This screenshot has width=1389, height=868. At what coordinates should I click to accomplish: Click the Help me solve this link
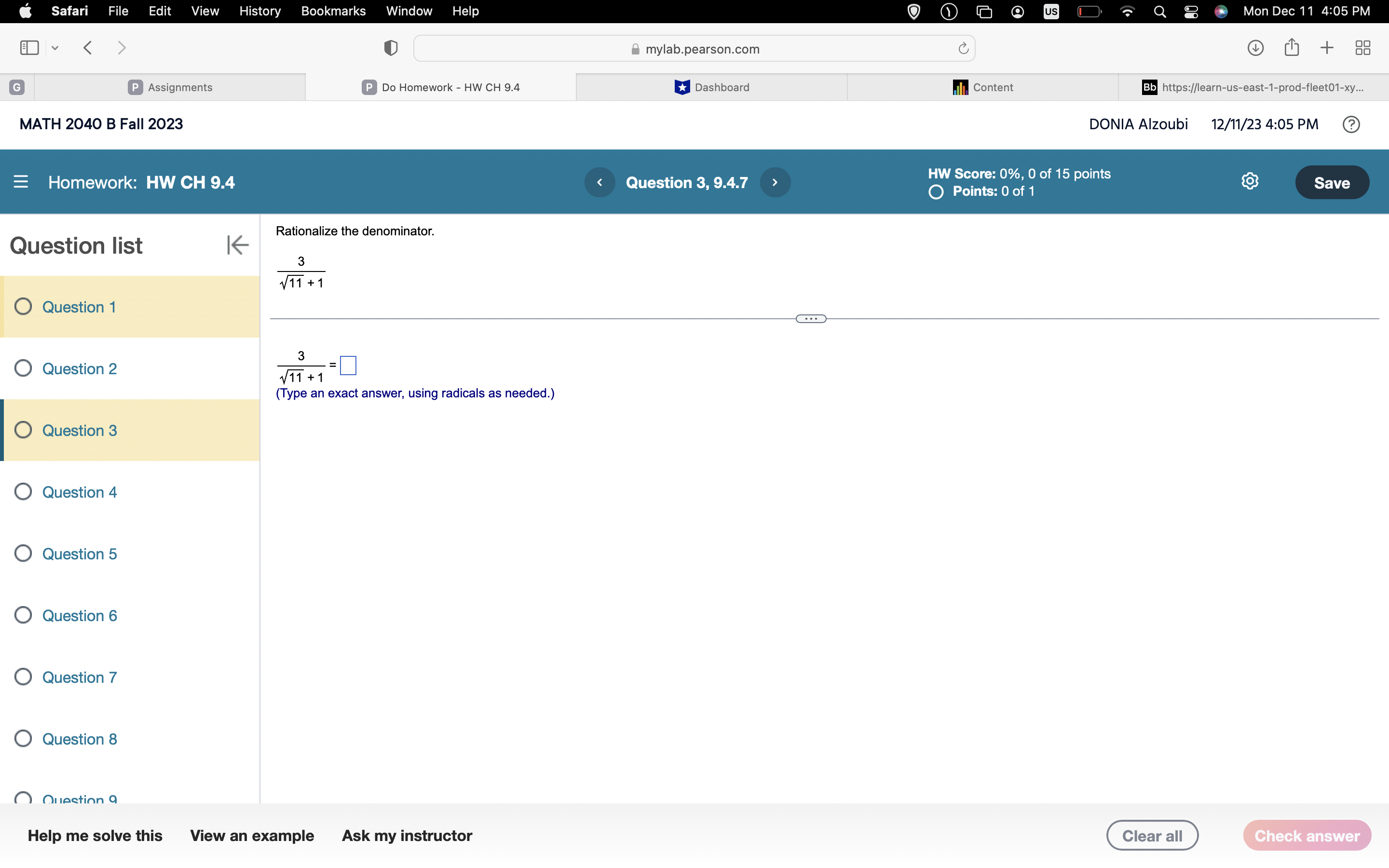95,835
